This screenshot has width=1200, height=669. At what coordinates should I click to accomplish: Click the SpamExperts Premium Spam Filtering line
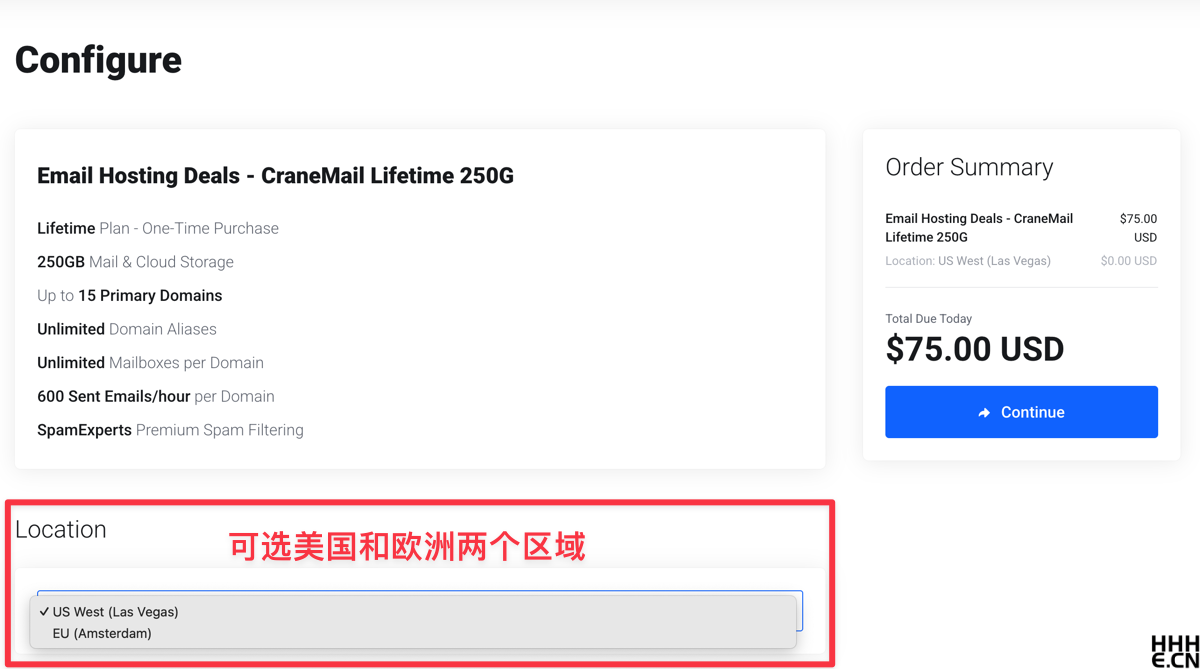pos(170,430)
